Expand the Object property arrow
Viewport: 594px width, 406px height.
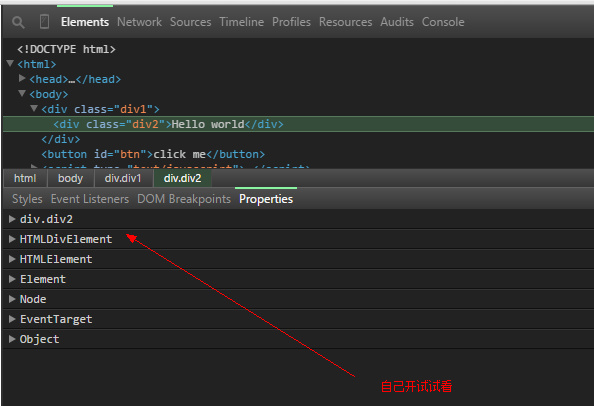pos(12,339)
